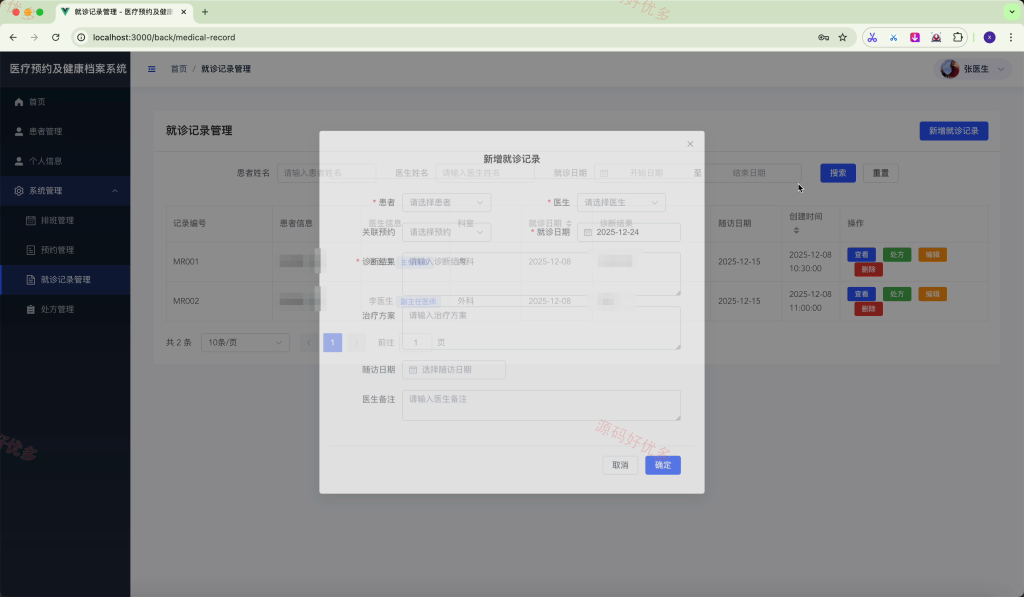Focus the 治疗方案 text area
The height and width of the screenshot is (597, 1024).
(541, 328)
